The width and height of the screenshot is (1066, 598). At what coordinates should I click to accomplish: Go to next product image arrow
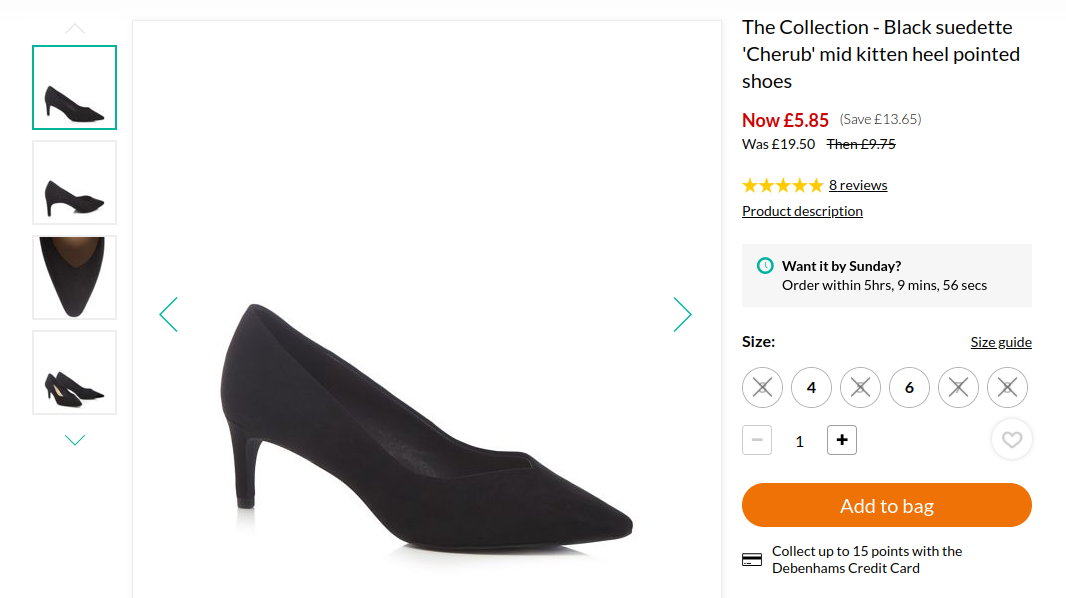(682, 314)
